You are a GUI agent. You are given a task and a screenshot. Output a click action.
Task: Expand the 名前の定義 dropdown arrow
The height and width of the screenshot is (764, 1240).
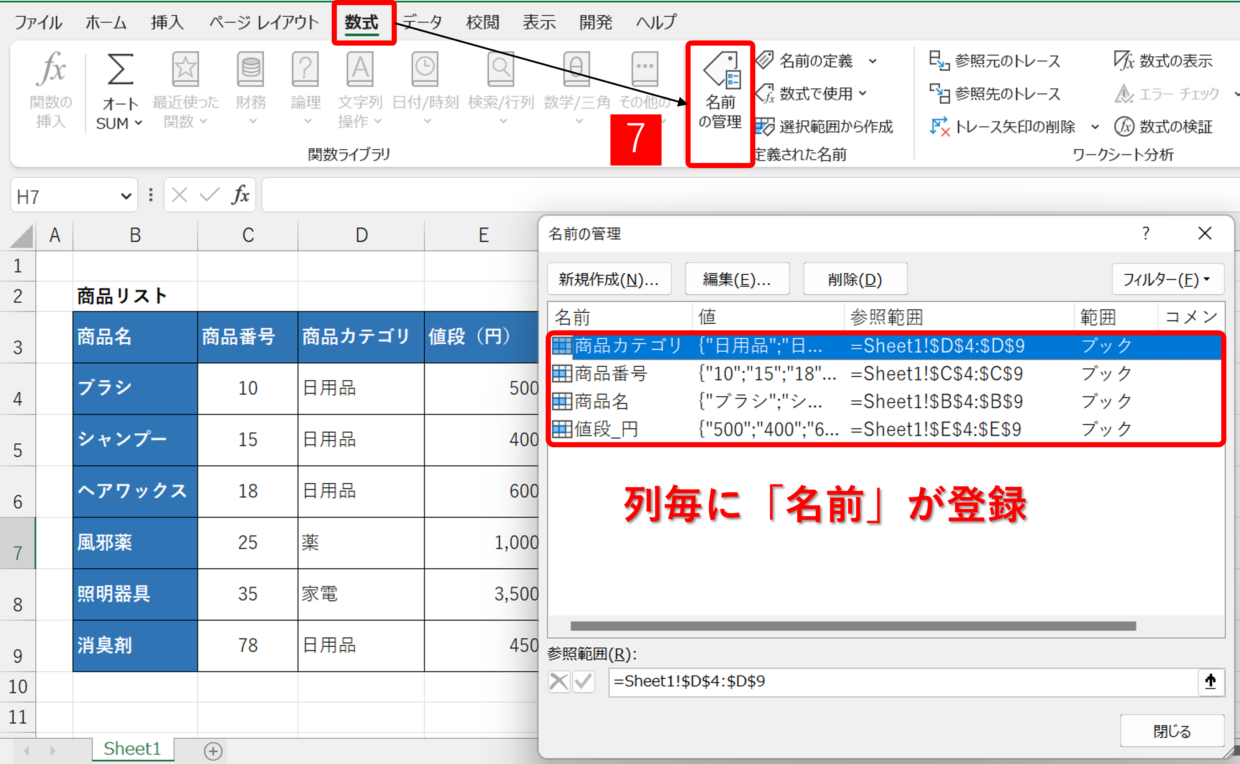(x=872, y=61)
